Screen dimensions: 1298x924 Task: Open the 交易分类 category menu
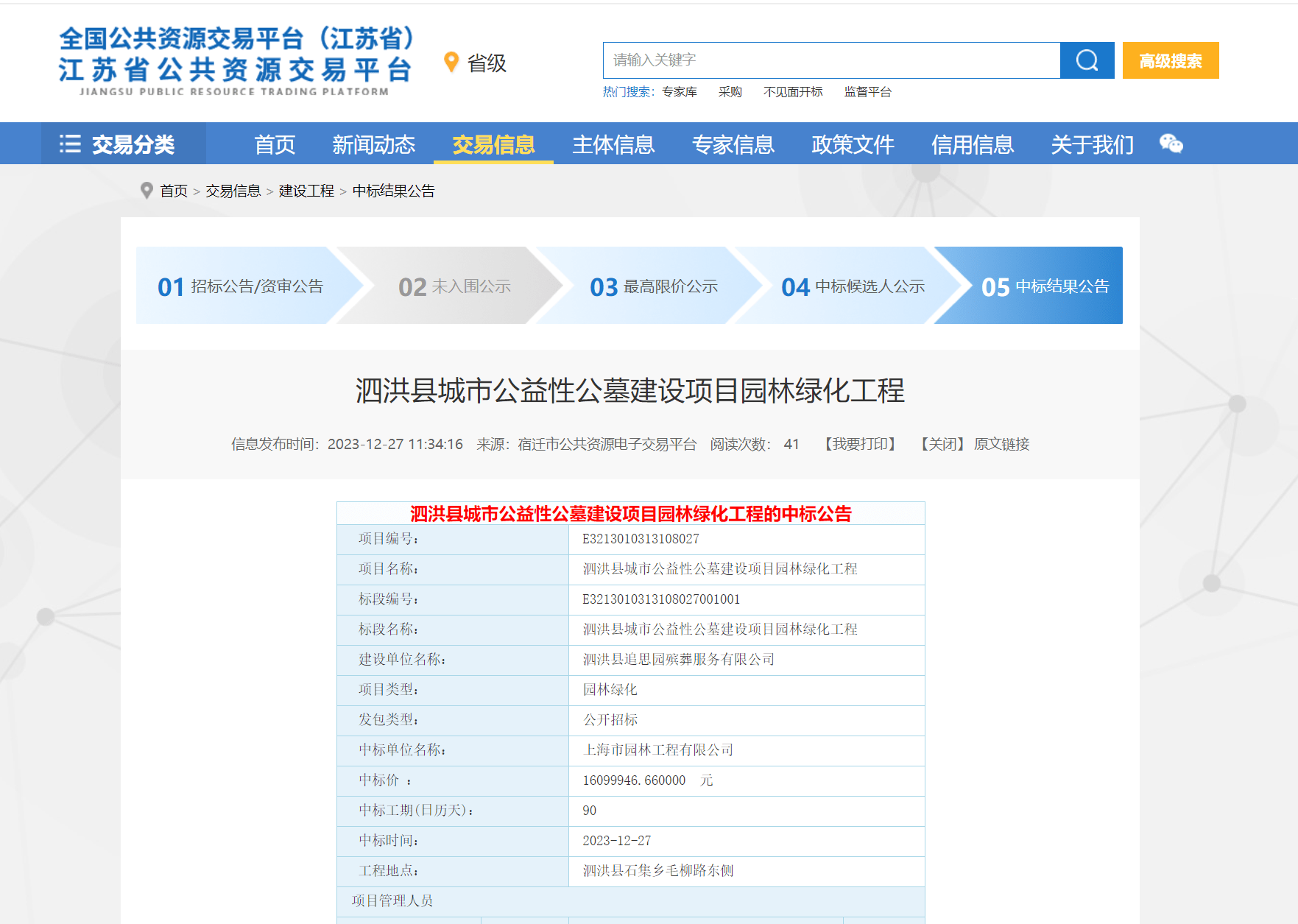pyautogui.click(x=123, y=144)
